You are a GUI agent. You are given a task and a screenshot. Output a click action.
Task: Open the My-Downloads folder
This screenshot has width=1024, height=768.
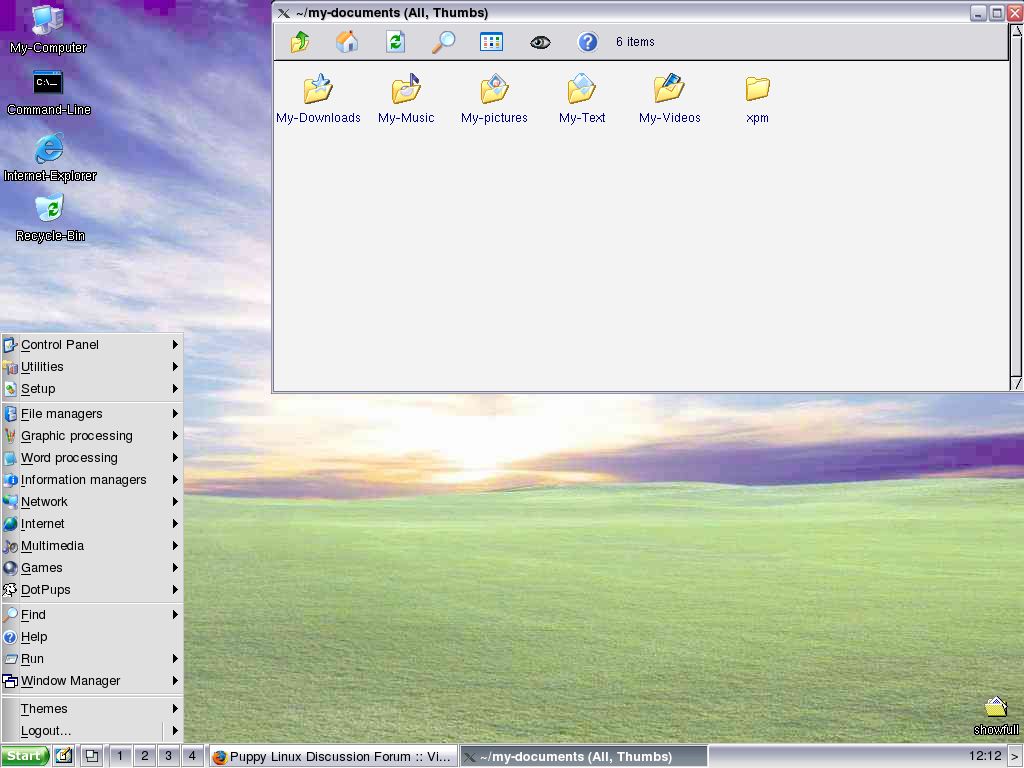coord(318,99)
